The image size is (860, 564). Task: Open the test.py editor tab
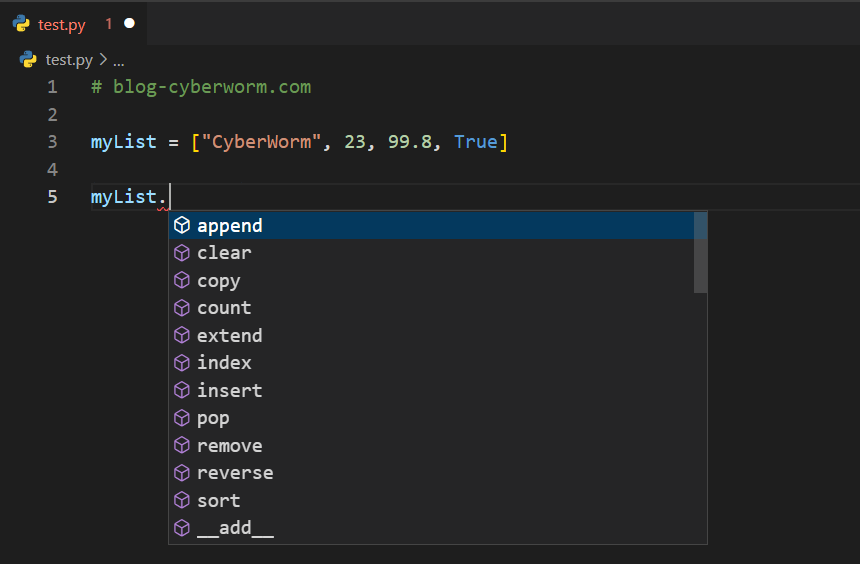pos(62,24)
